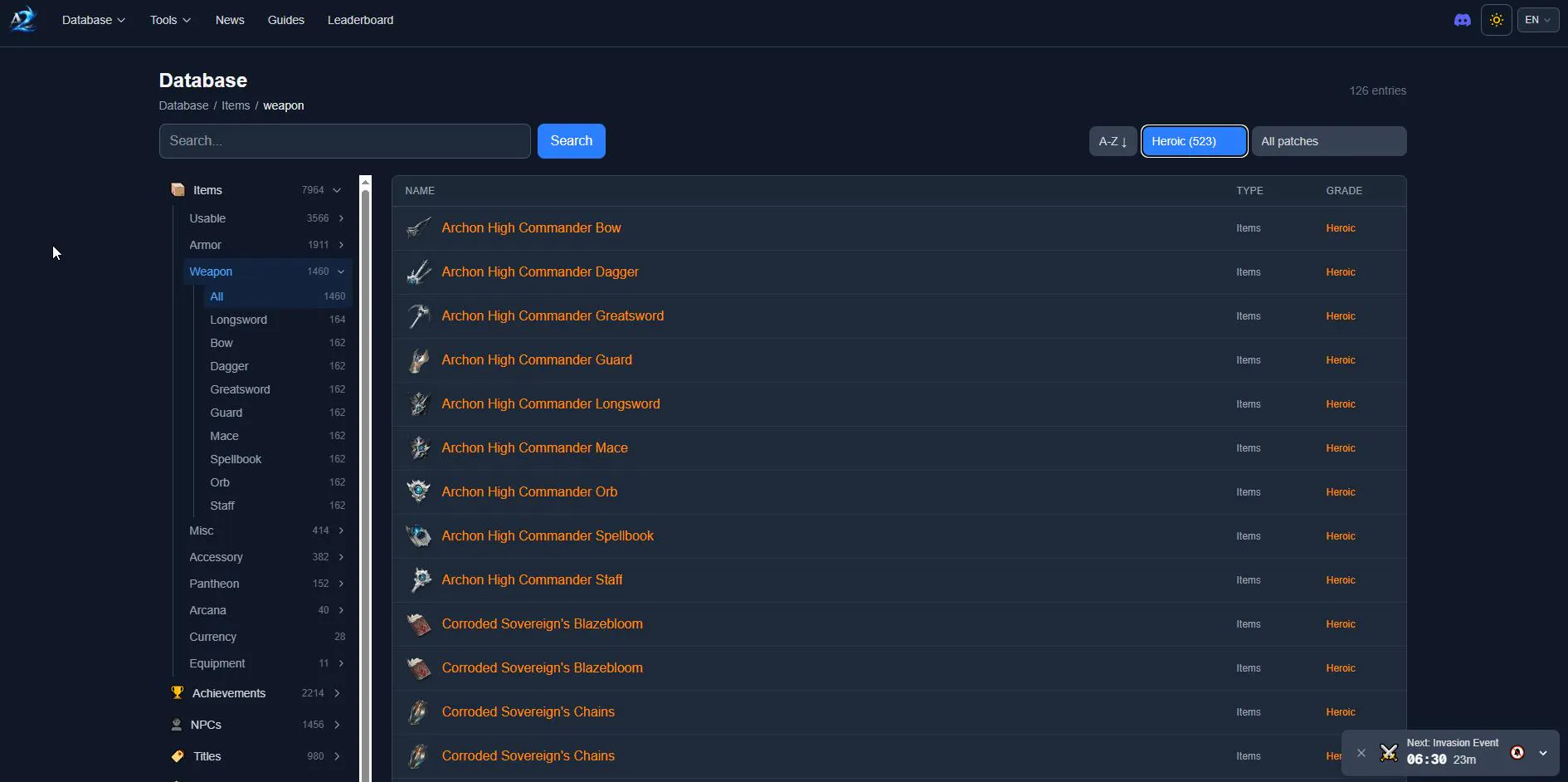1568x782 pixels.
Task: Toggle the A-Z sort order button
Action: (1113, 141)
